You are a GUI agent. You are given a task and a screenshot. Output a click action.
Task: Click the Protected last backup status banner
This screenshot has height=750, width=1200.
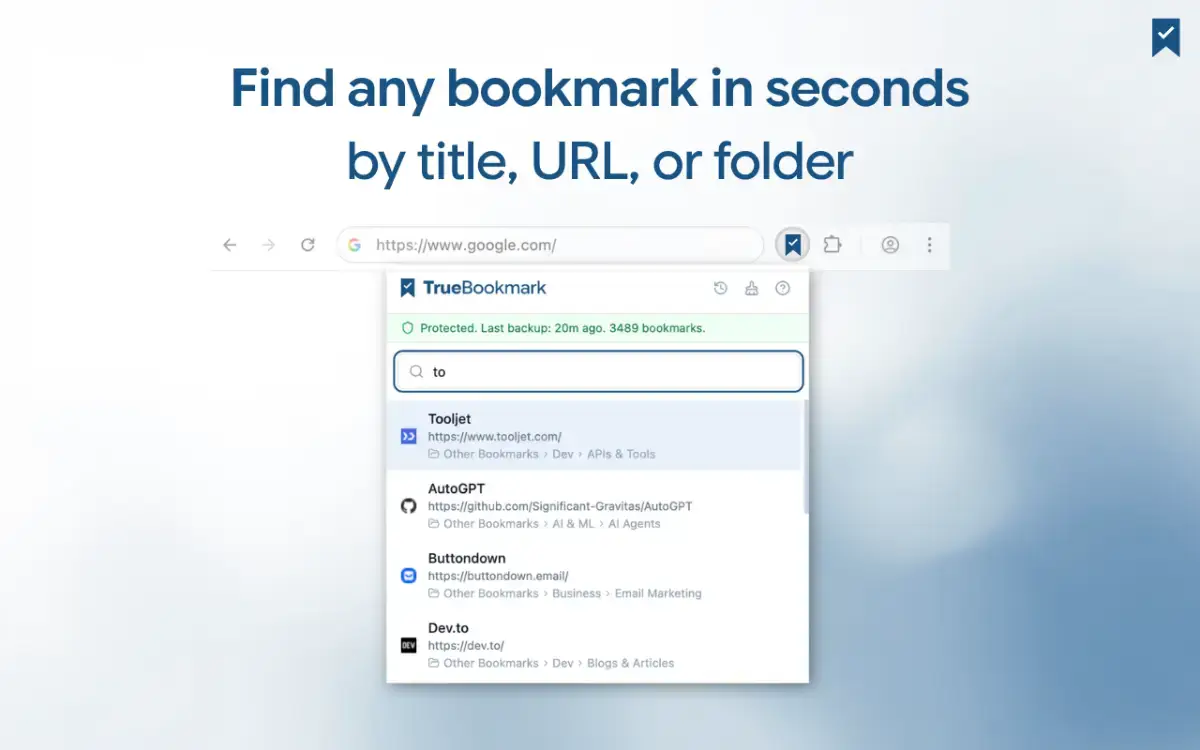tap(597, 328)
